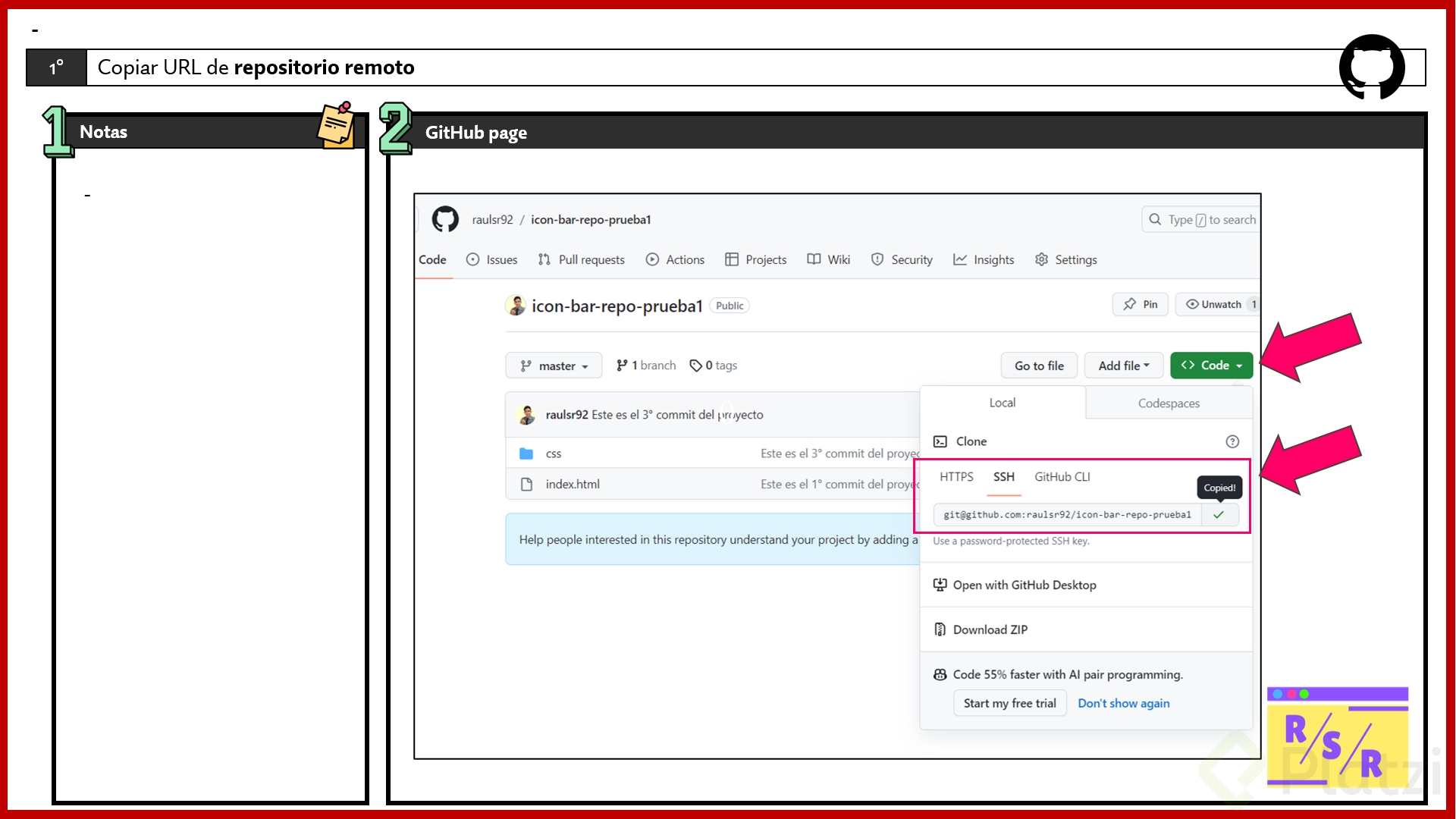Viewport: 1456px width, 819px height.
Task: Click the R/S/R logo thumbnail
Action: tap(1338, 737)
